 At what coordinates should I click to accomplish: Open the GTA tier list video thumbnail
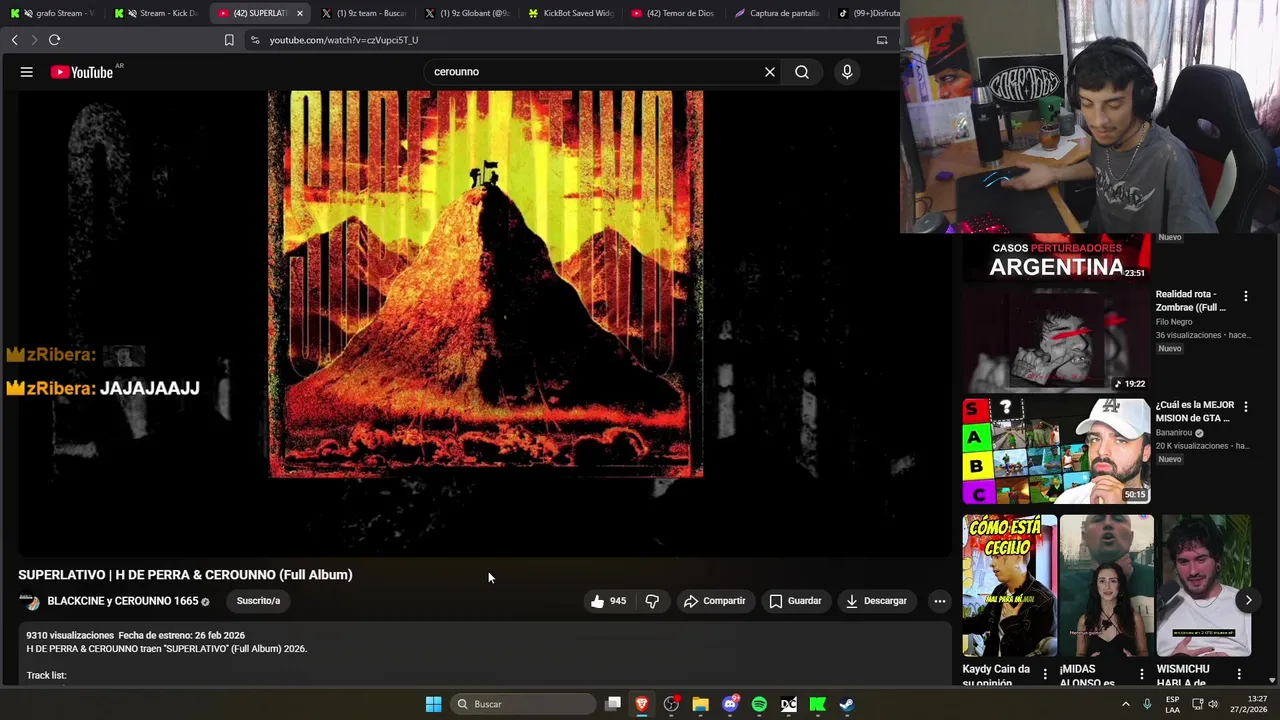click(1056, 451)
